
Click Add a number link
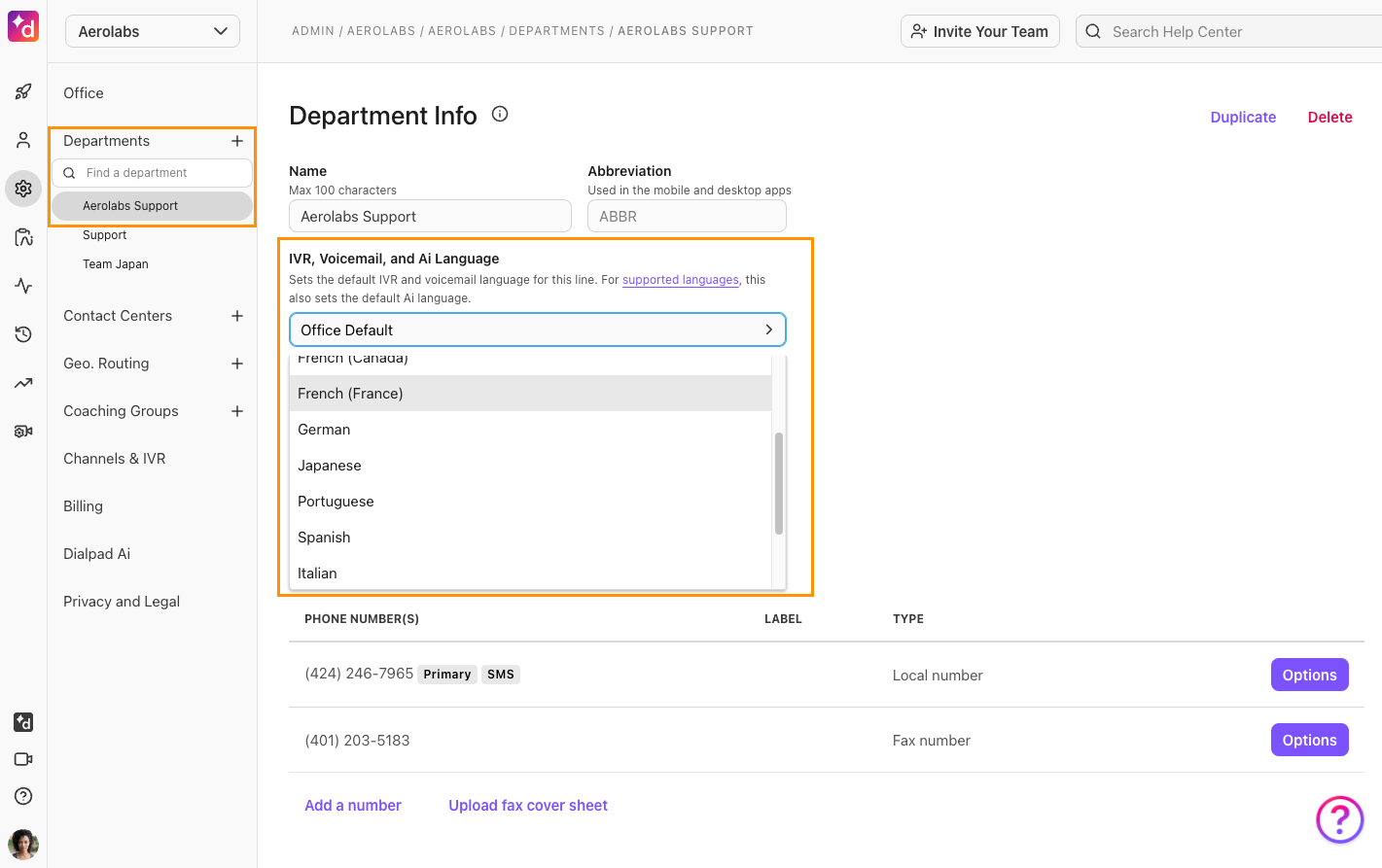353,805
